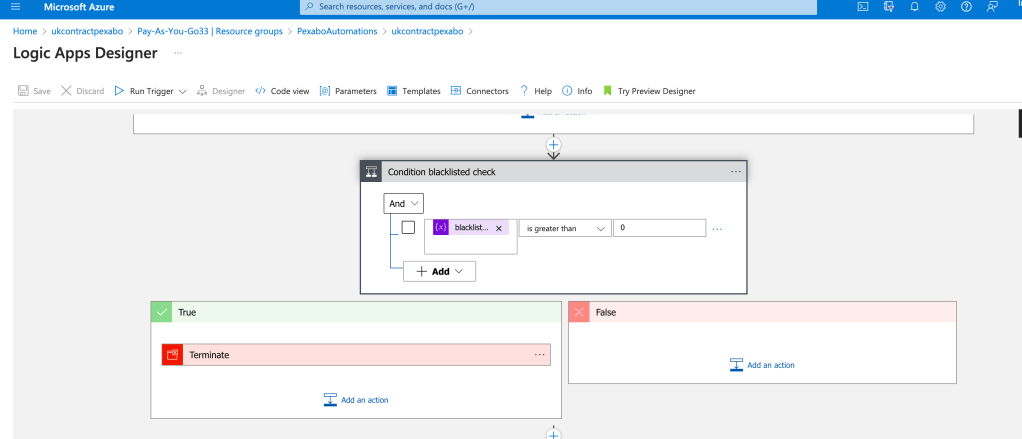Open Templates

[x=414, y=91]
